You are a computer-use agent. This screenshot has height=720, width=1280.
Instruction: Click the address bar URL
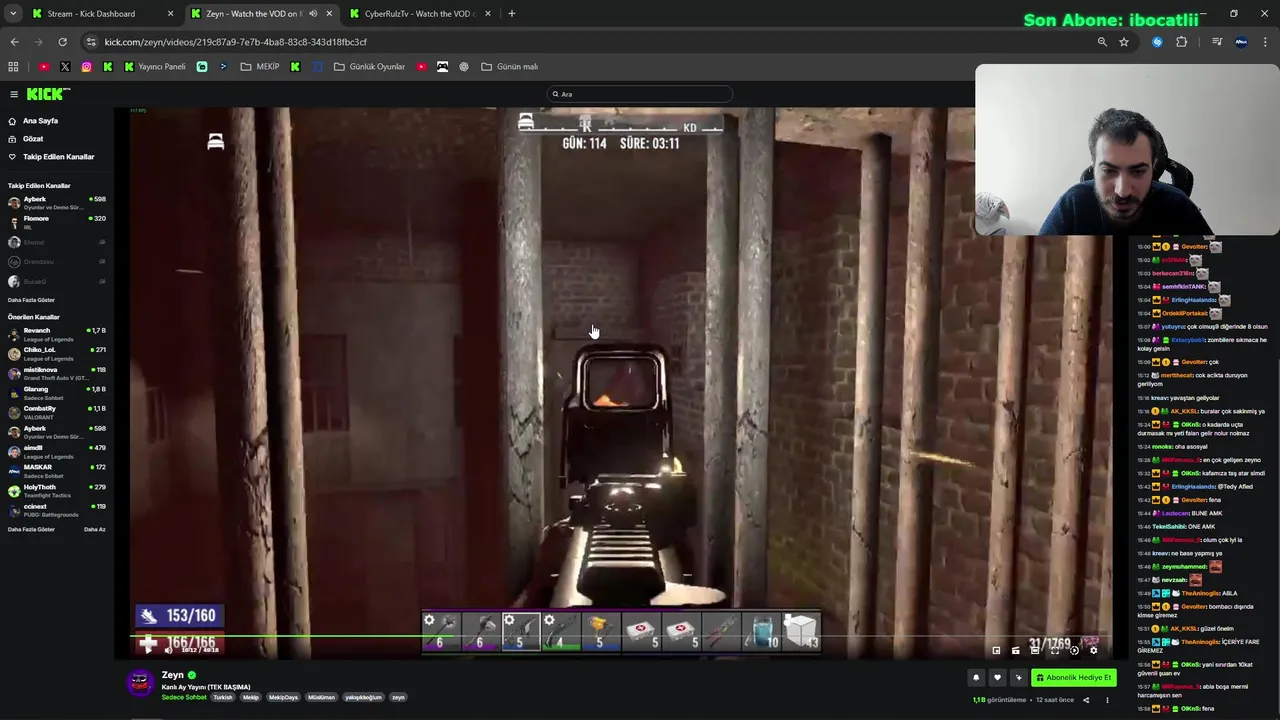point(236,42)
